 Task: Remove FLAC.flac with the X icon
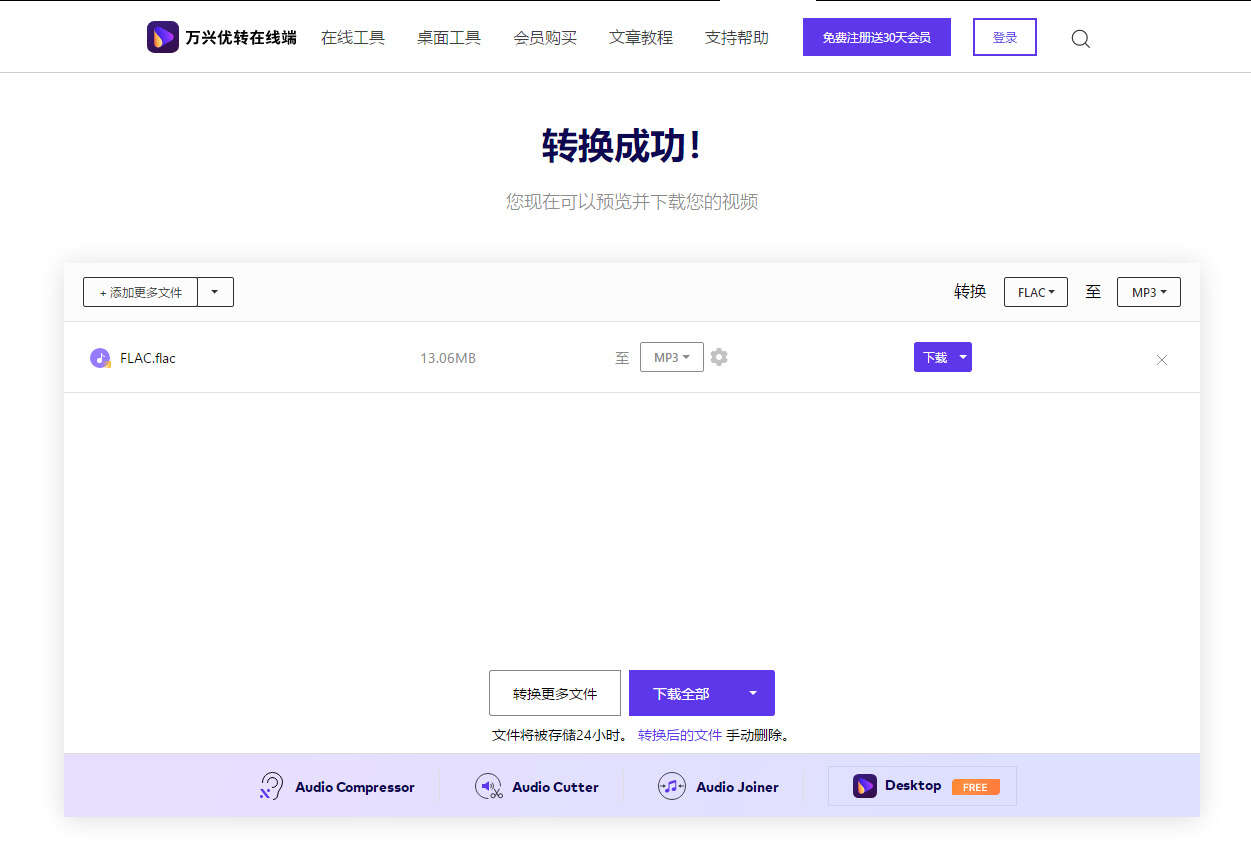click(1162, 360)
